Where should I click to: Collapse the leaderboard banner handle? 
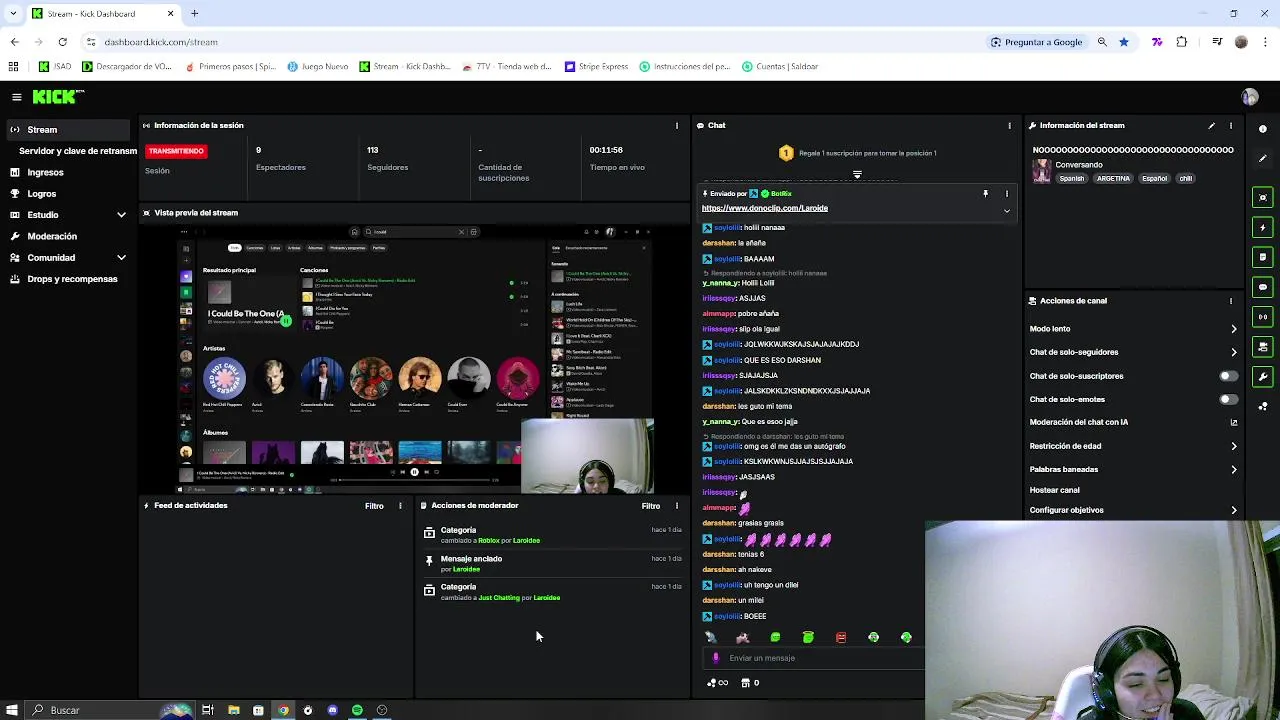[857, 175]
